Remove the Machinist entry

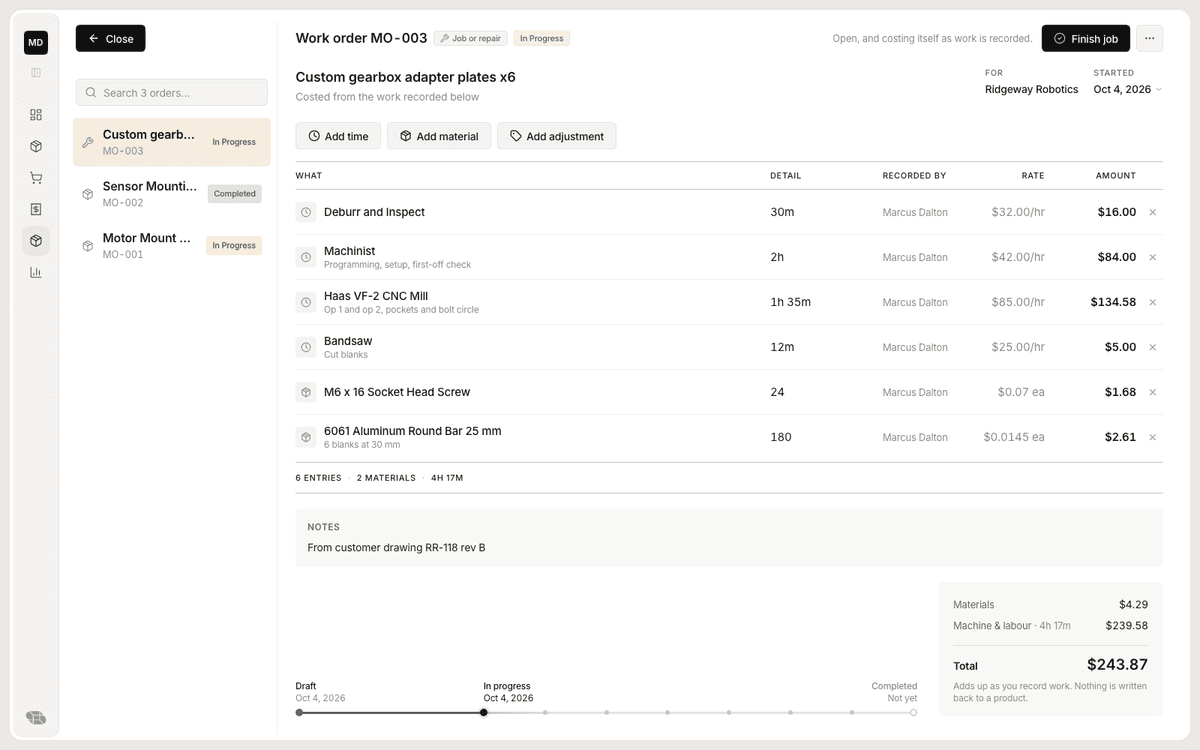(x=1152, y=257)
